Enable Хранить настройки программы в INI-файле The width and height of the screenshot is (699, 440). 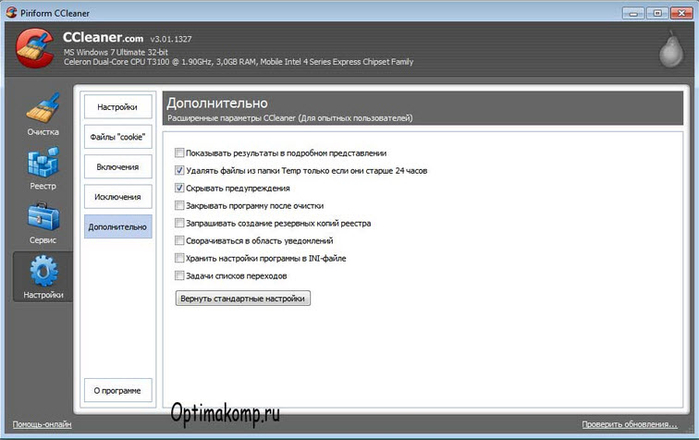click(x=179, y=258)
